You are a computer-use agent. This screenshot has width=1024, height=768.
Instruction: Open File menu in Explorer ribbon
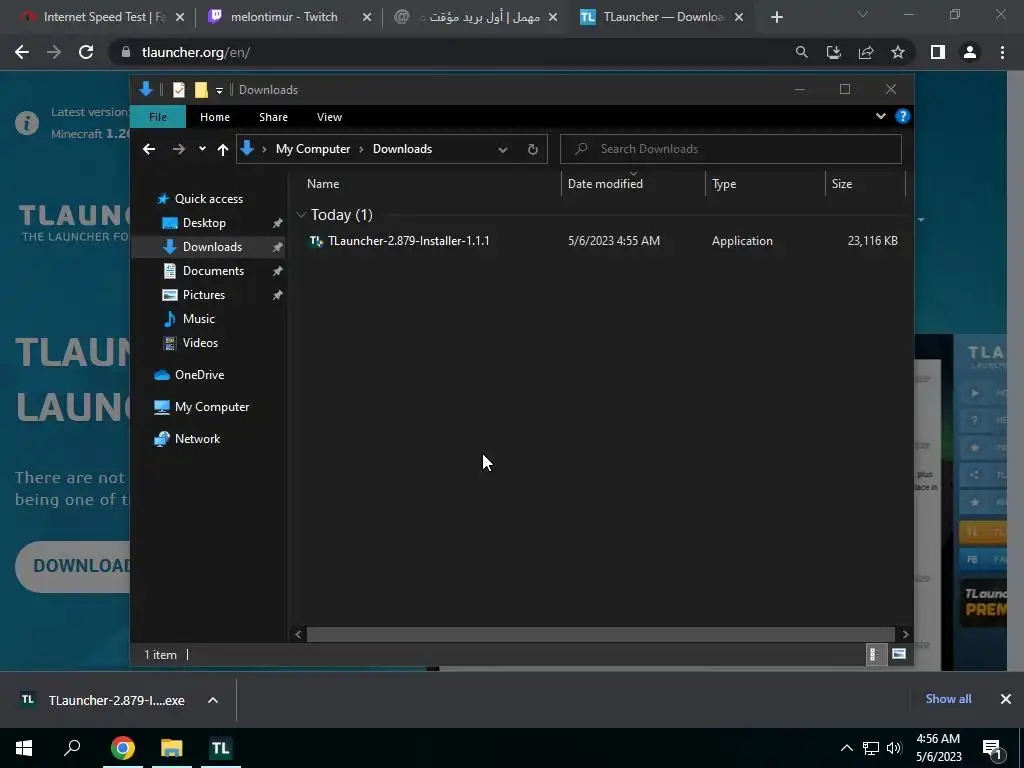(158, 117)
